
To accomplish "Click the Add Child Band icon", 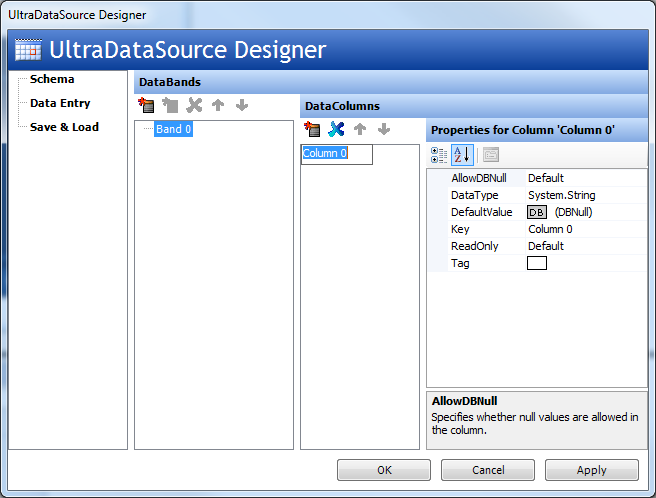I will 170,105.
